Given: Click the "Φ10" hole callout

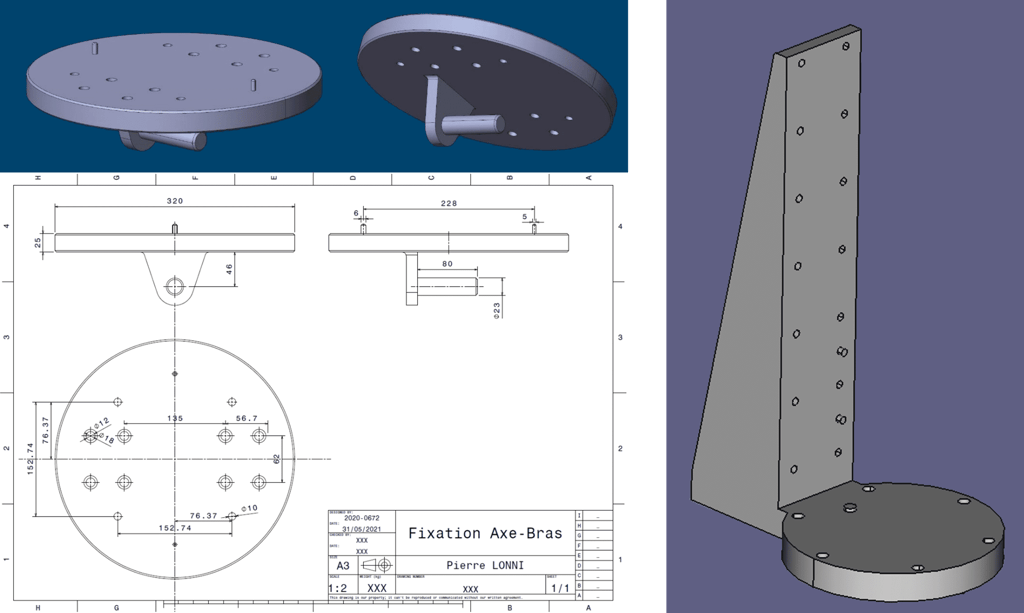Looking at the screenshot, I should (249, 508).
